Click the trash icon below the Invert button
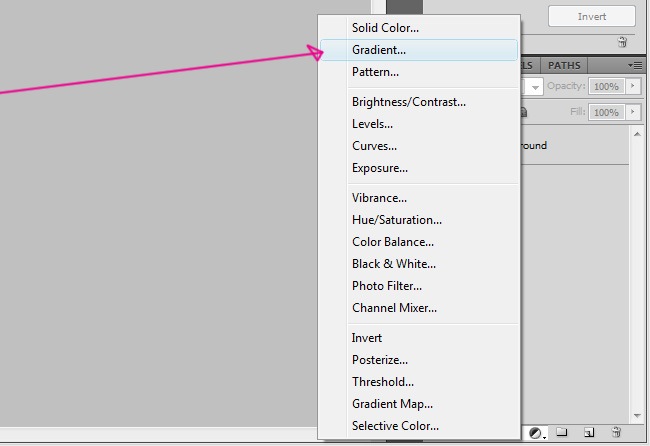 (622, 42)
